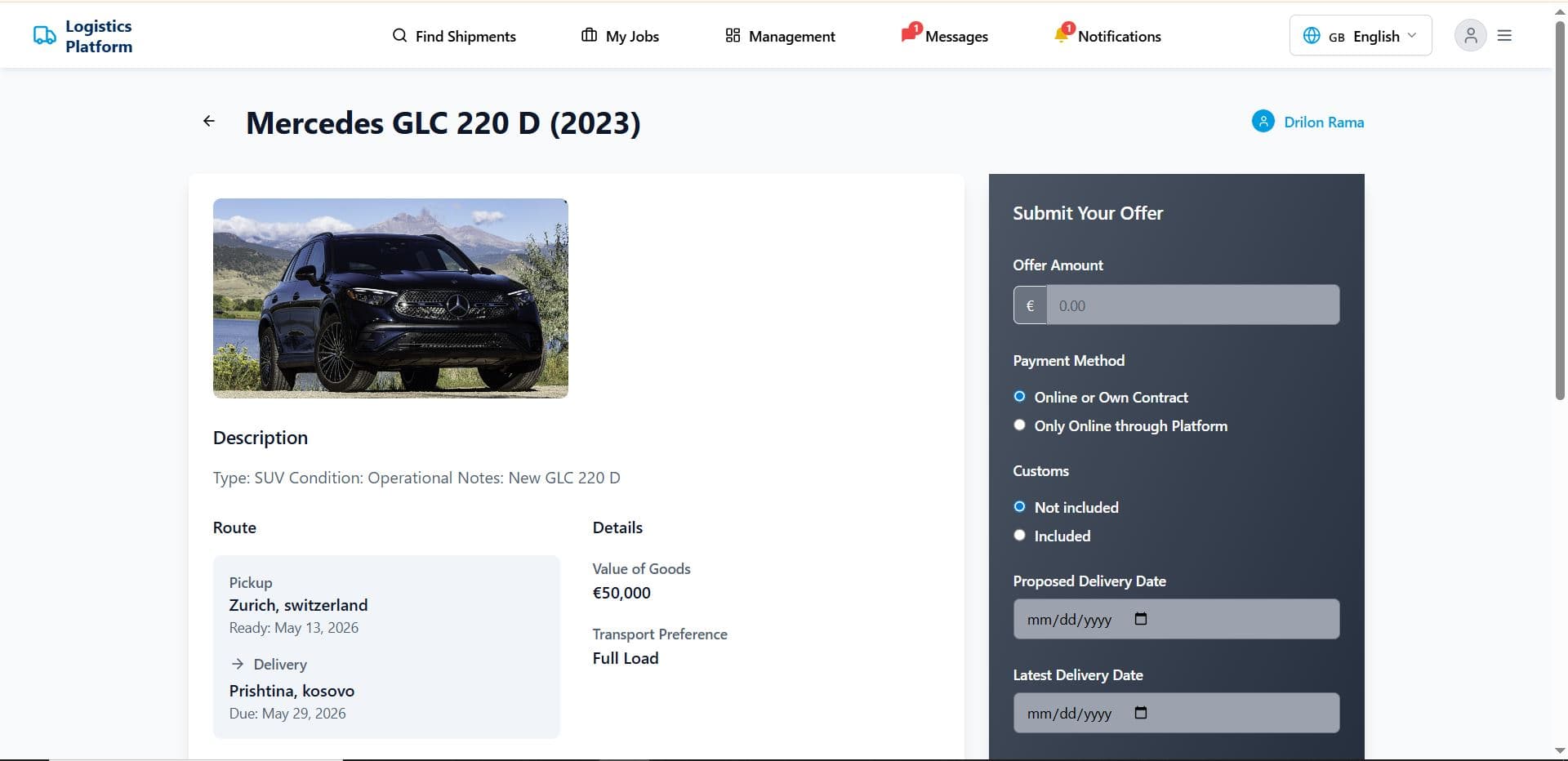Click the euro currency symbol
This screenshot has width=1568, height=761.
(1030, 305)
